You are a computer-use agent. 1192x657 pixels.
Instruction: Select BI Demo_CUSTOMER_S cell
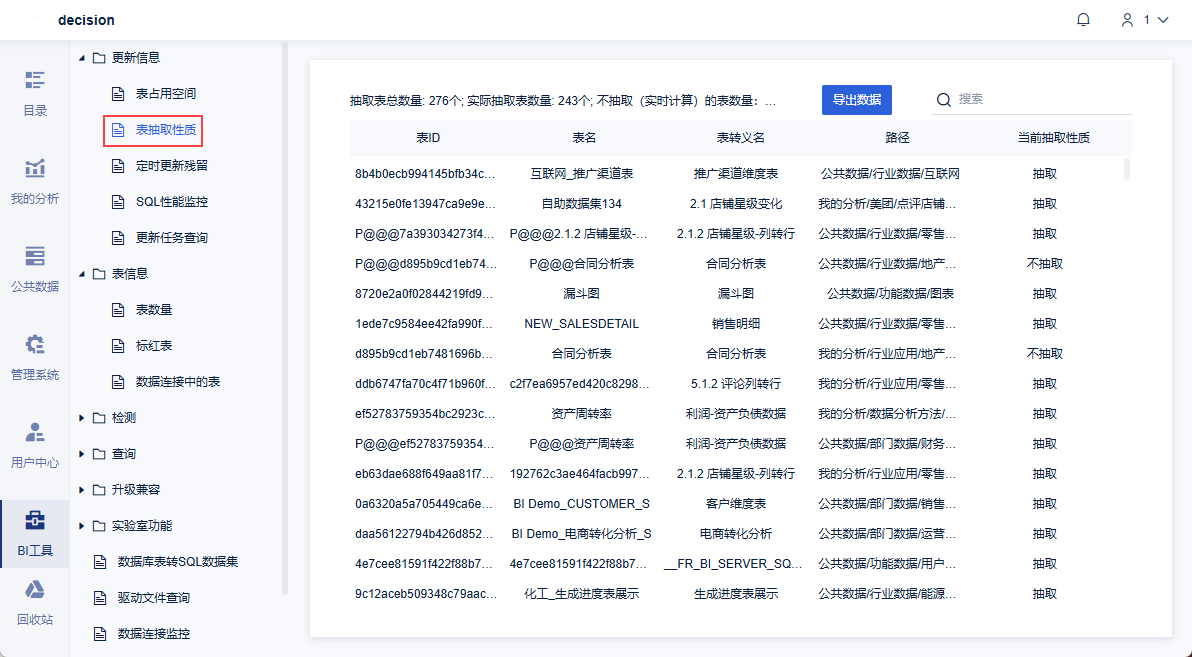click(582, 504)
